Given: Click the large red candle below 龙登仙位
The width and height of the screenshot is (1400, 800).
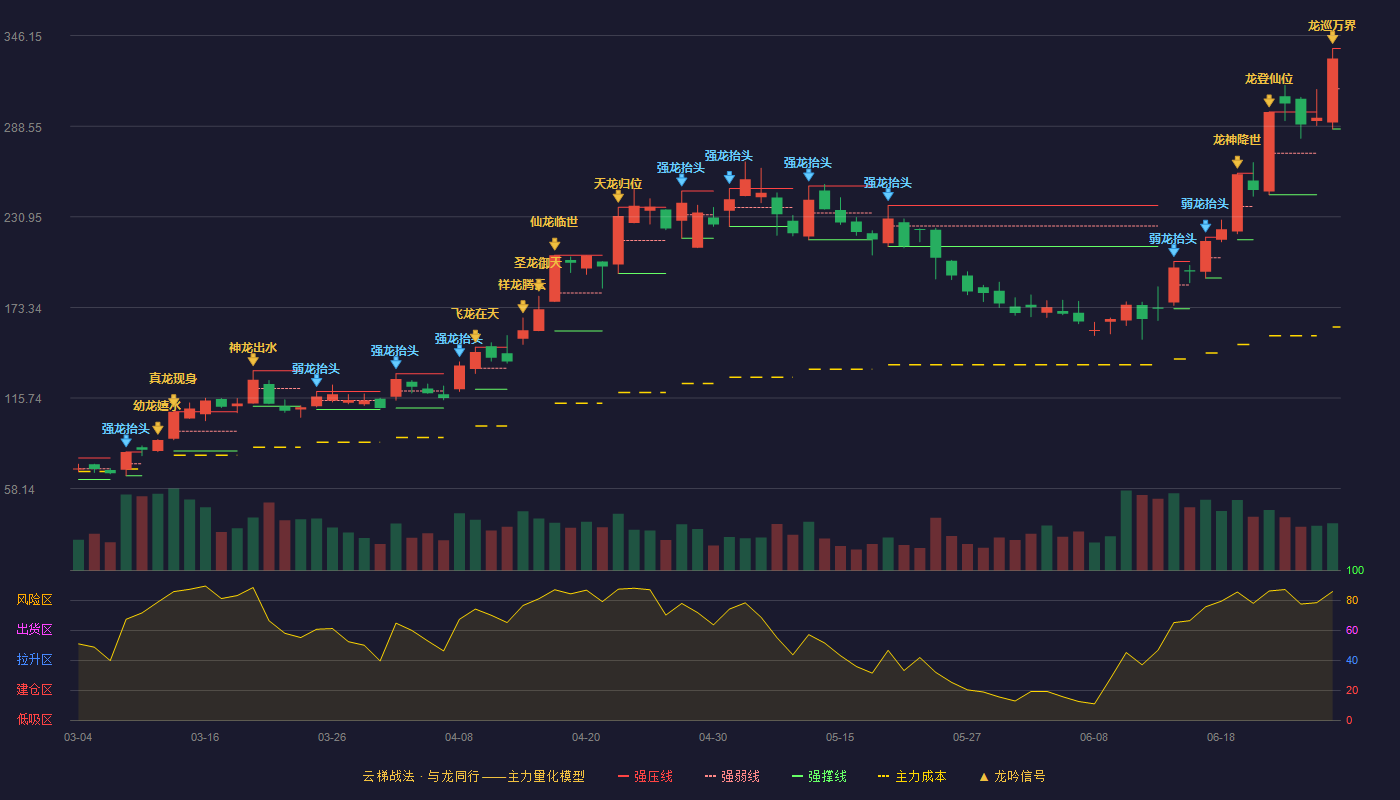Looking at the screenshot, I should coord(1269,151).
